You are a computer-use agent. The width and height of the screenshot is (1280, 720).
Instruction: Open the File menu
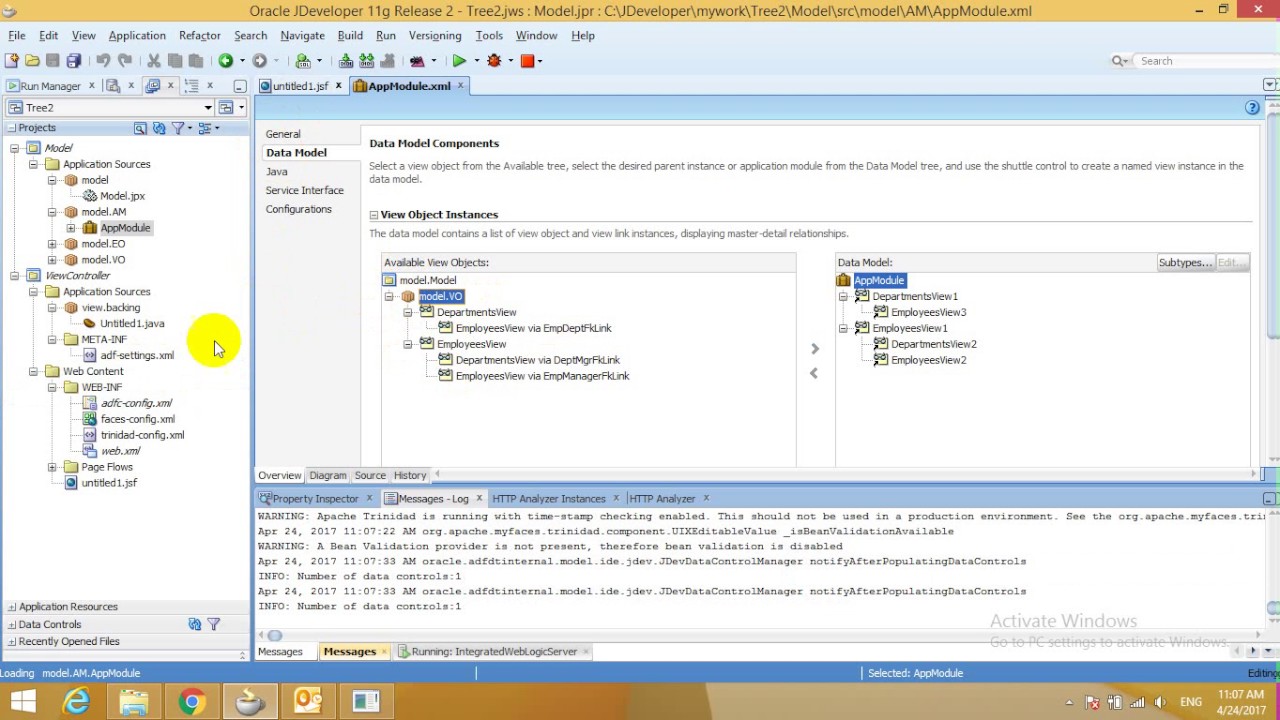17,35
